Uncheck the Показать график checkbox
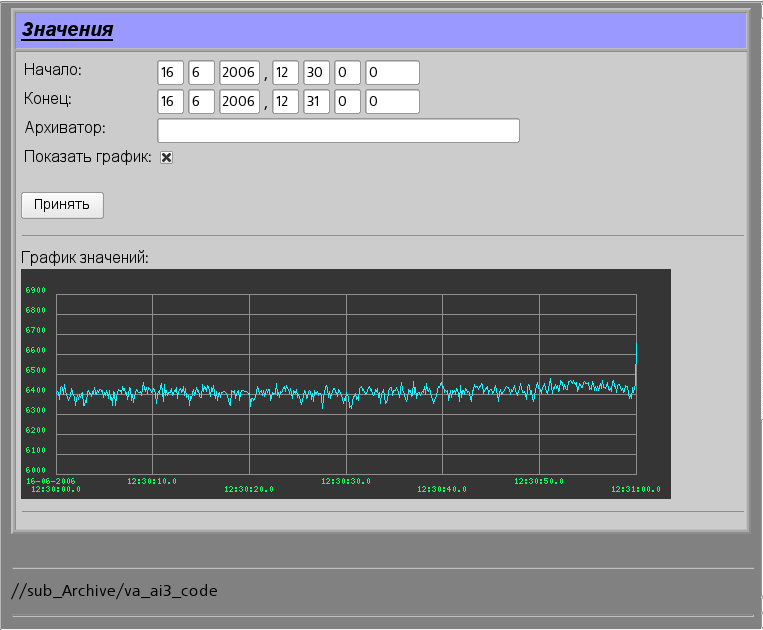The image size is (763, 630). (x=167, y=157)
